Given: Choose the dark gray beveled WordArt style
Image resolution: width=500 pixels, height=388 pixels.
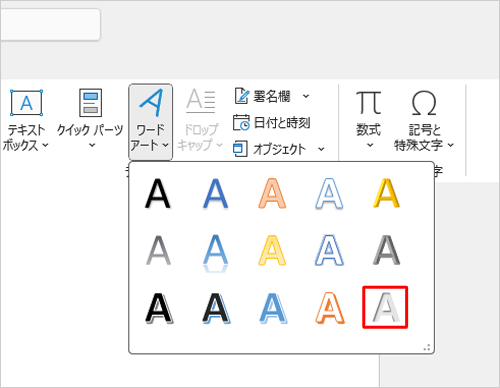Looking at the screenshot, I should 386,251.
